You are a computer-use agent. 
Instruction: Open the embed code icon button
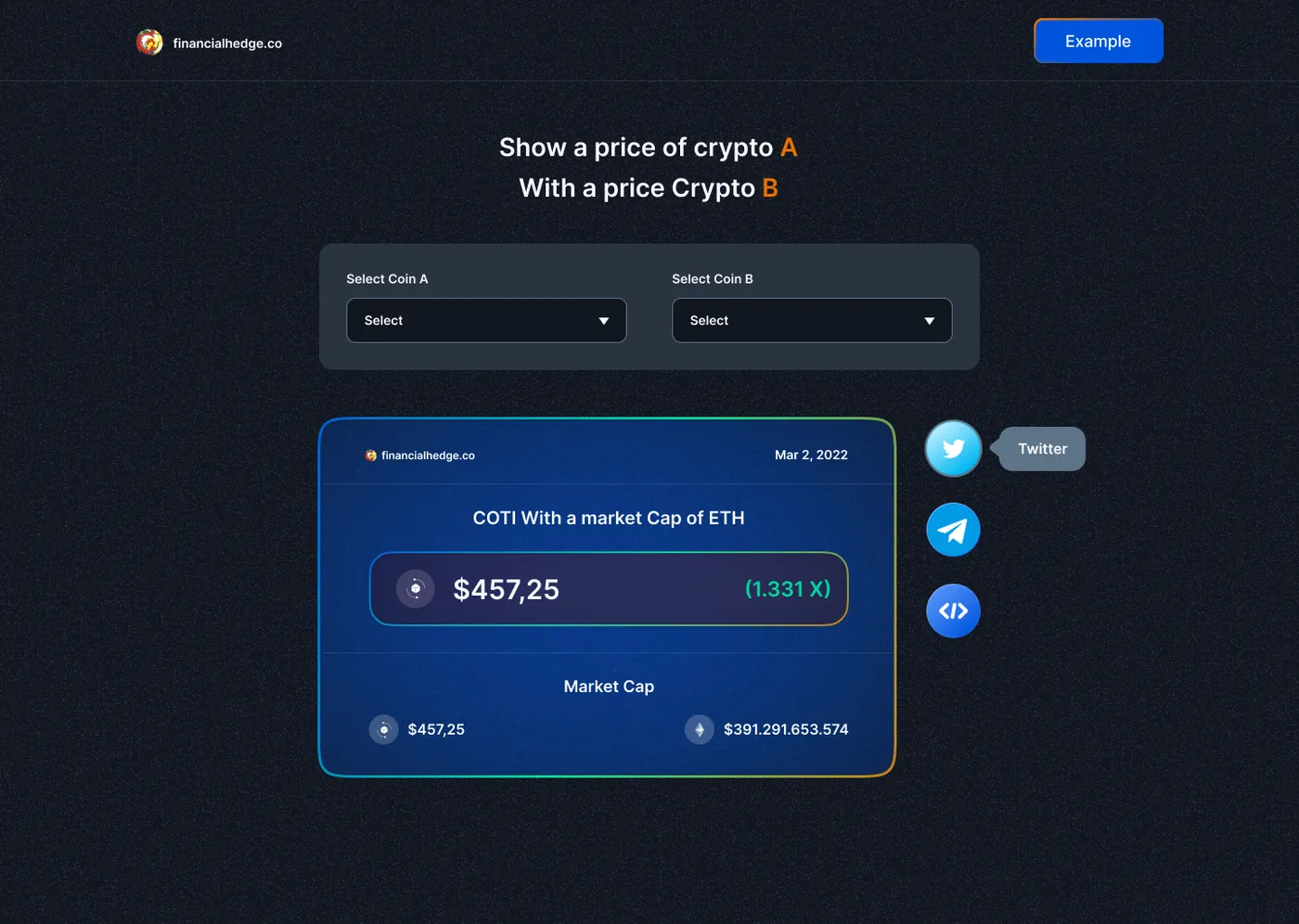[x=953, y=611]
